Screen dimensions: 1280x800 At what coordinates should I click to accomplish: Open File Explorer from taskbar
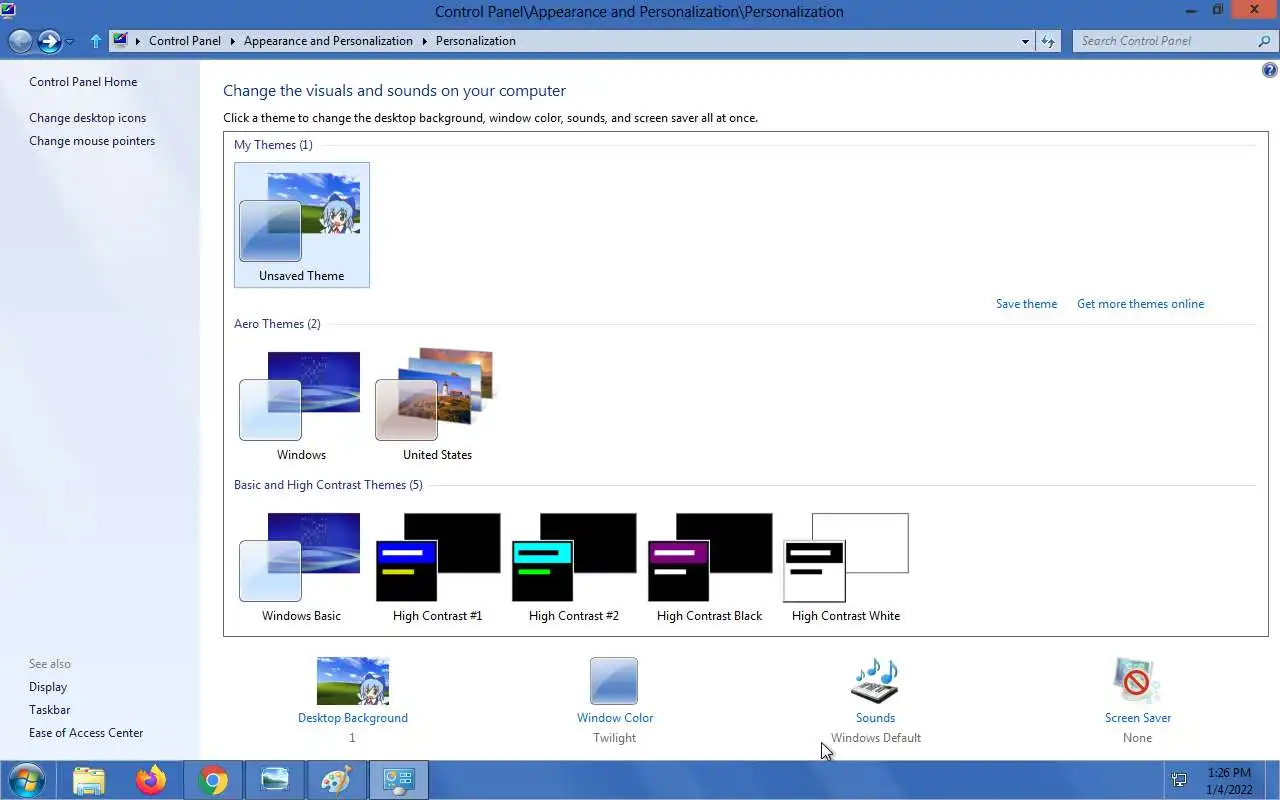[x=89, y=780]
